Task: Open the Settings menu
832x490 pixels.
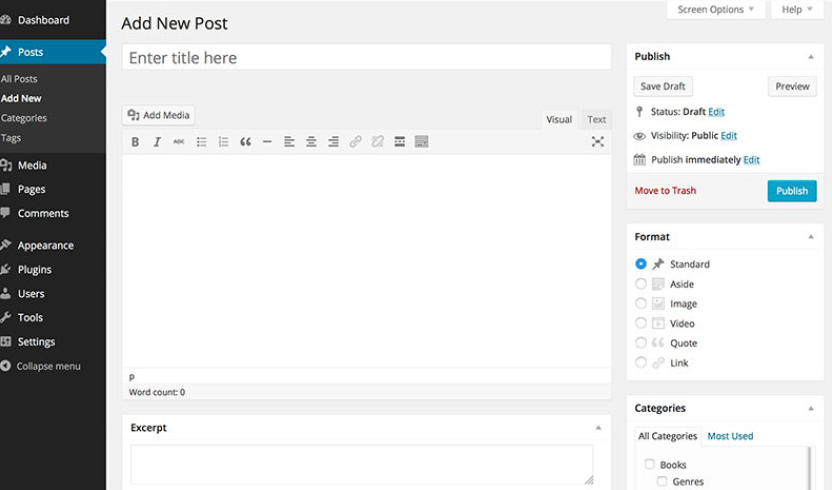Action: [36, 341]
